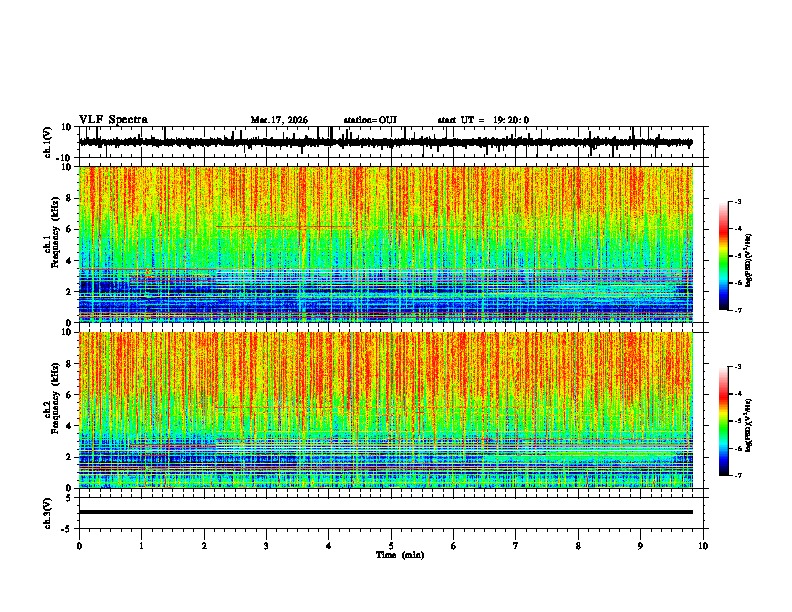Click the "-7" label on ch.2 colorbar
The image size is (792, 612).
[738, 476]
